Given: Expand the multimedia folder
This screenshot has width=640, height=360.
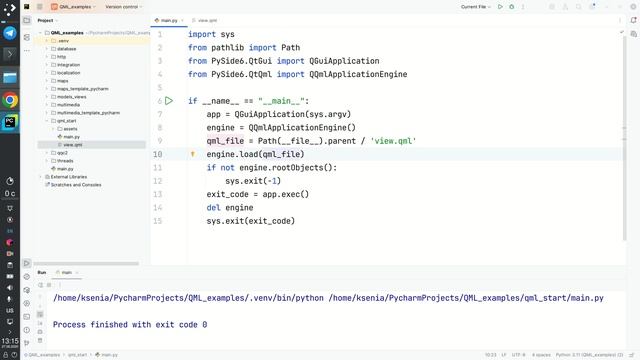Looking at the screenshot, I should click(47, 105).
